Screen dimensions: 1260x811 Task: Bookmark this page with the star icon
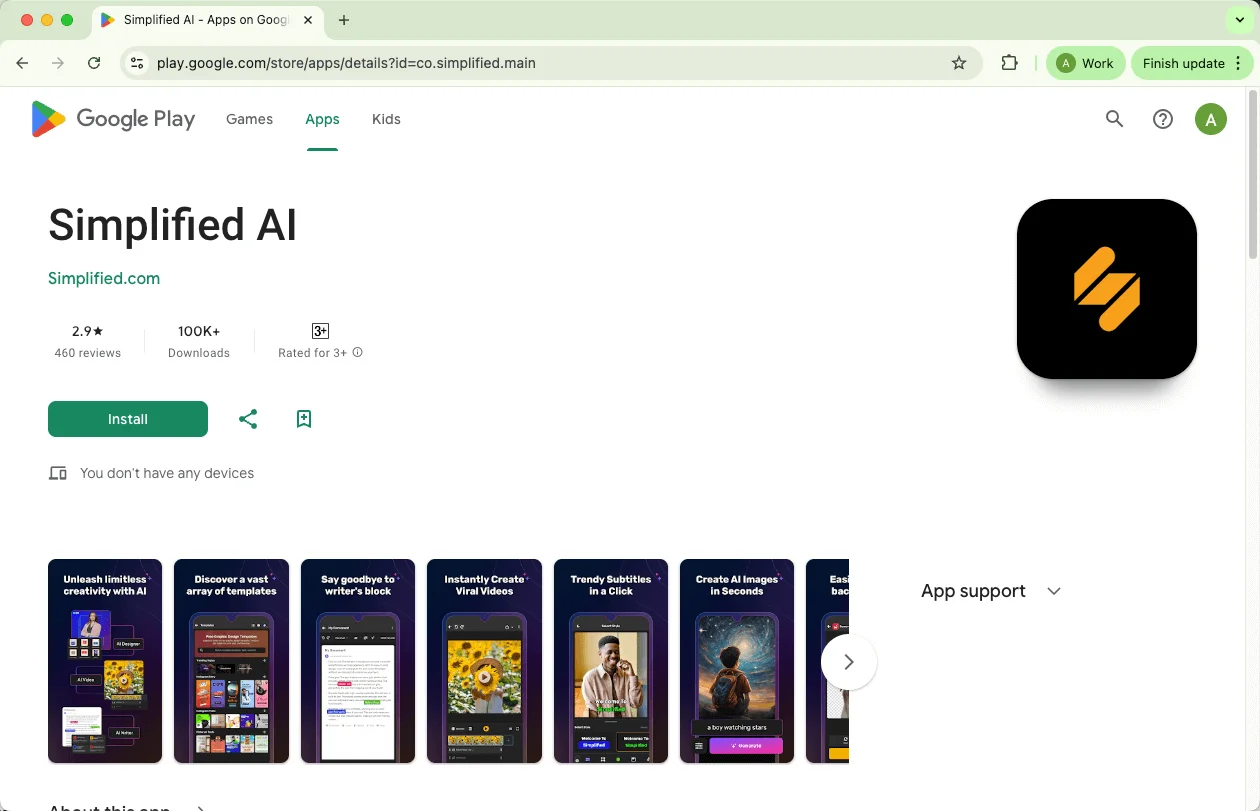959,63
